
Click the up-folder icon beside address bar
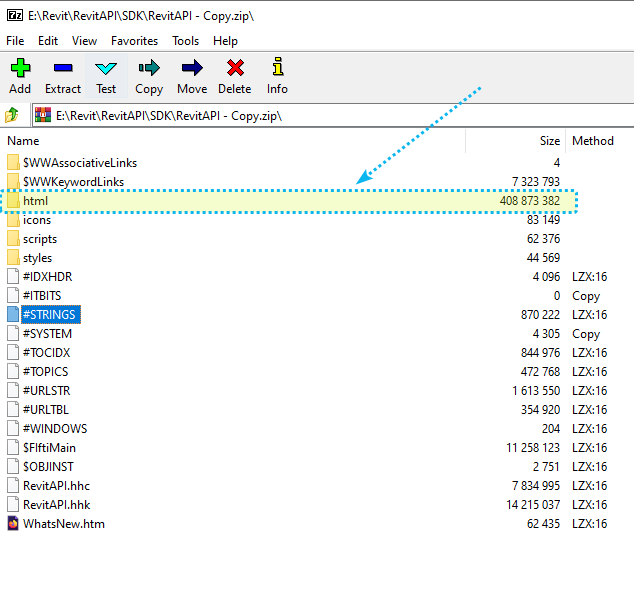click(14, 115)
